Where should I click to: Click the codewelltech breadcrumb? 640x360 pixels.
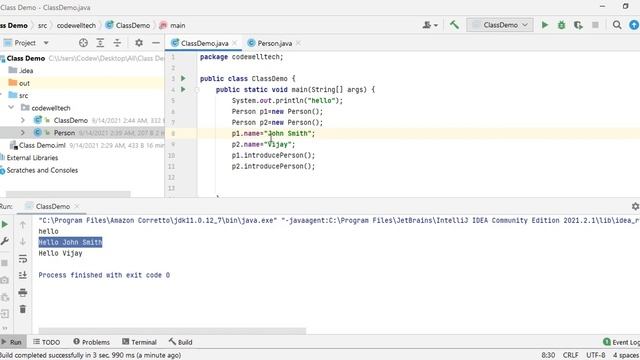click(76, 25)
